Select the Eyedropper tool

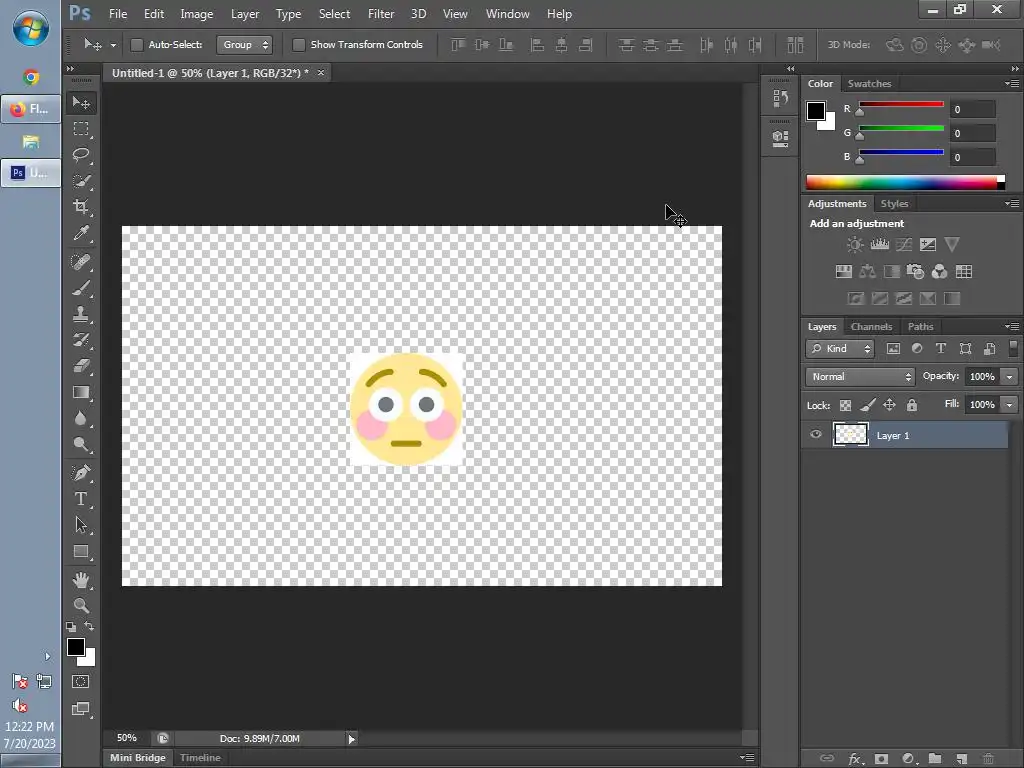coord(81,233)
